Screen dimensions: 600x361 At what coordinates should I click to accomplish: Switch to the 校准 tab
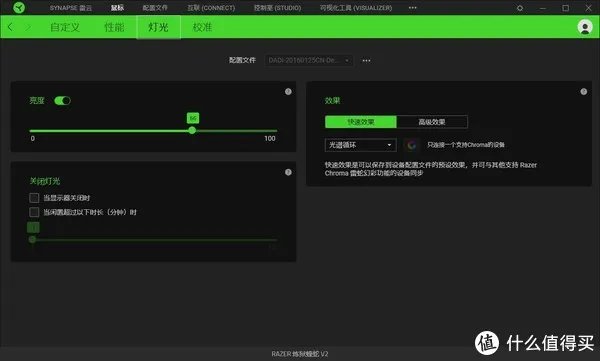click(202, 27)
